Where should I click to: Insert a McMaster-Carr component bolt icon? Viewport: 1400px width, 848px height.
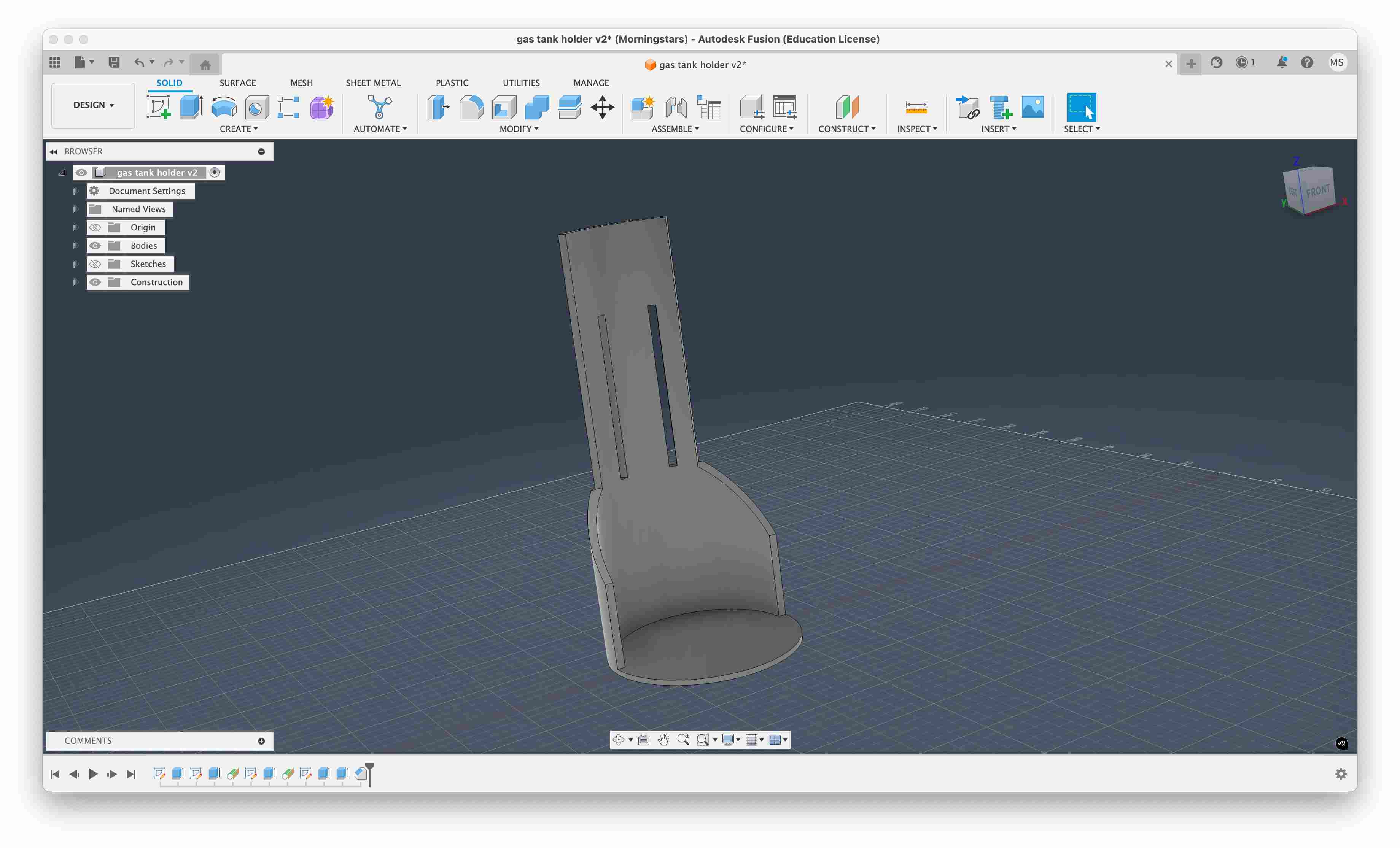click(x=1000, y=107)
